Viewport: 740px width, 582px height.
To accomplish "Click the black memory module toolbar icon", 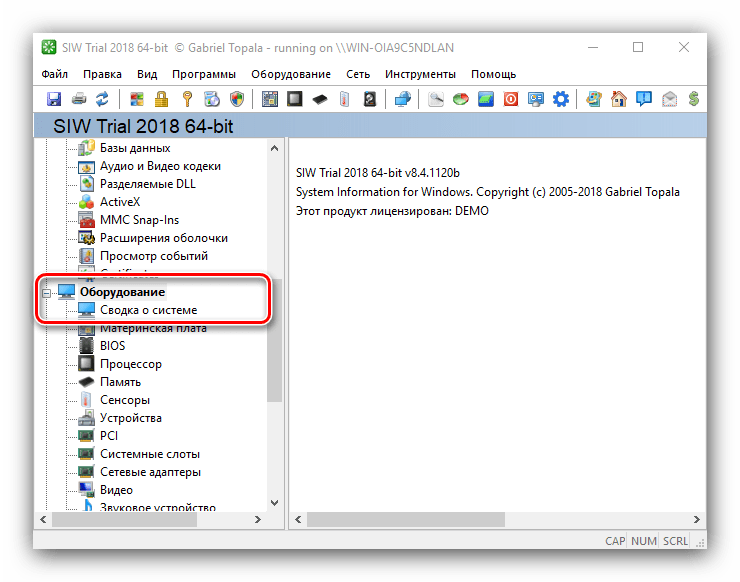I will click(x=320, y=100).
